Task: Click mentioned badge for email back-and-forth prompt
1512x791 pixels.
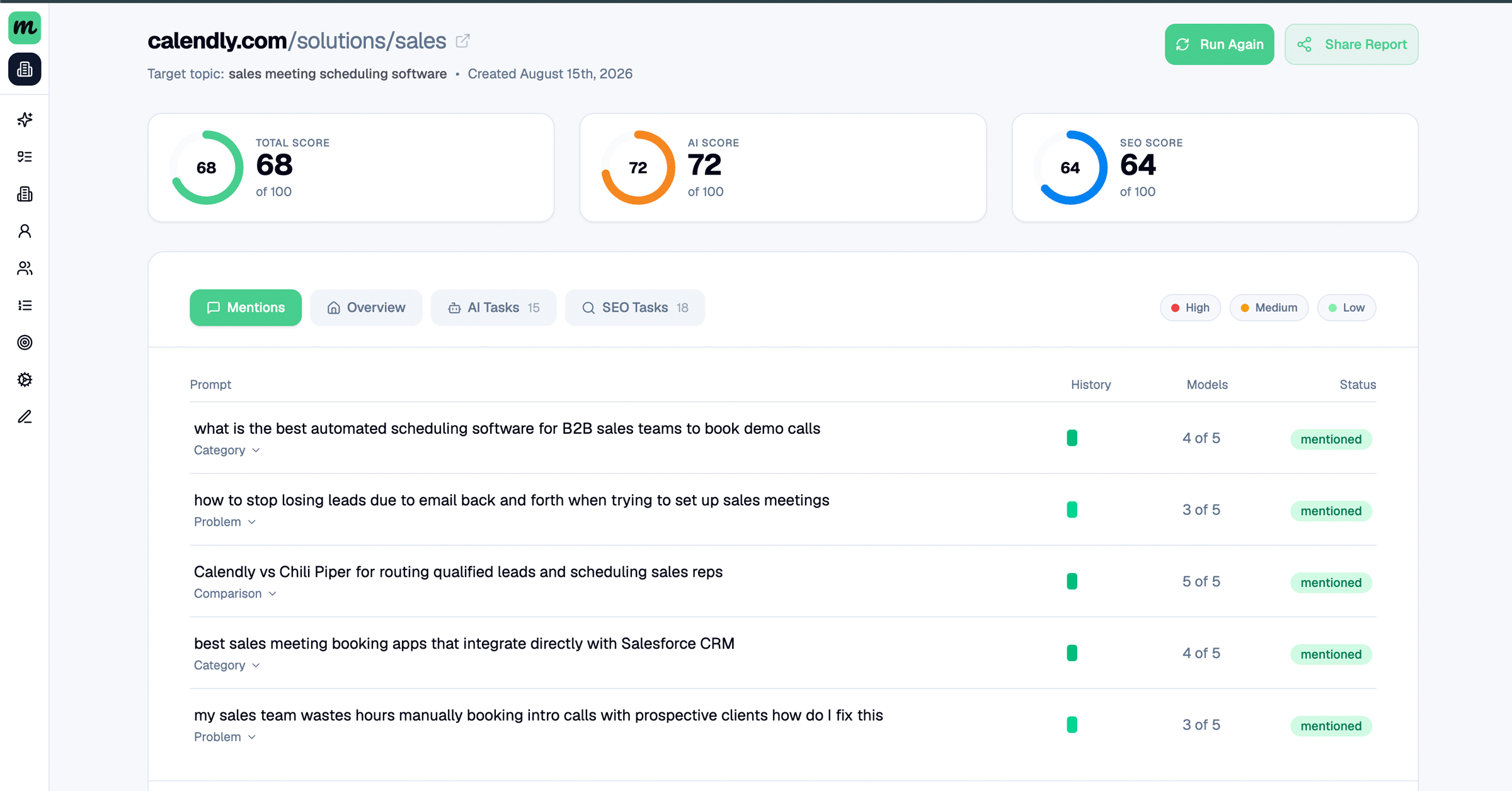Action: 1331,511
